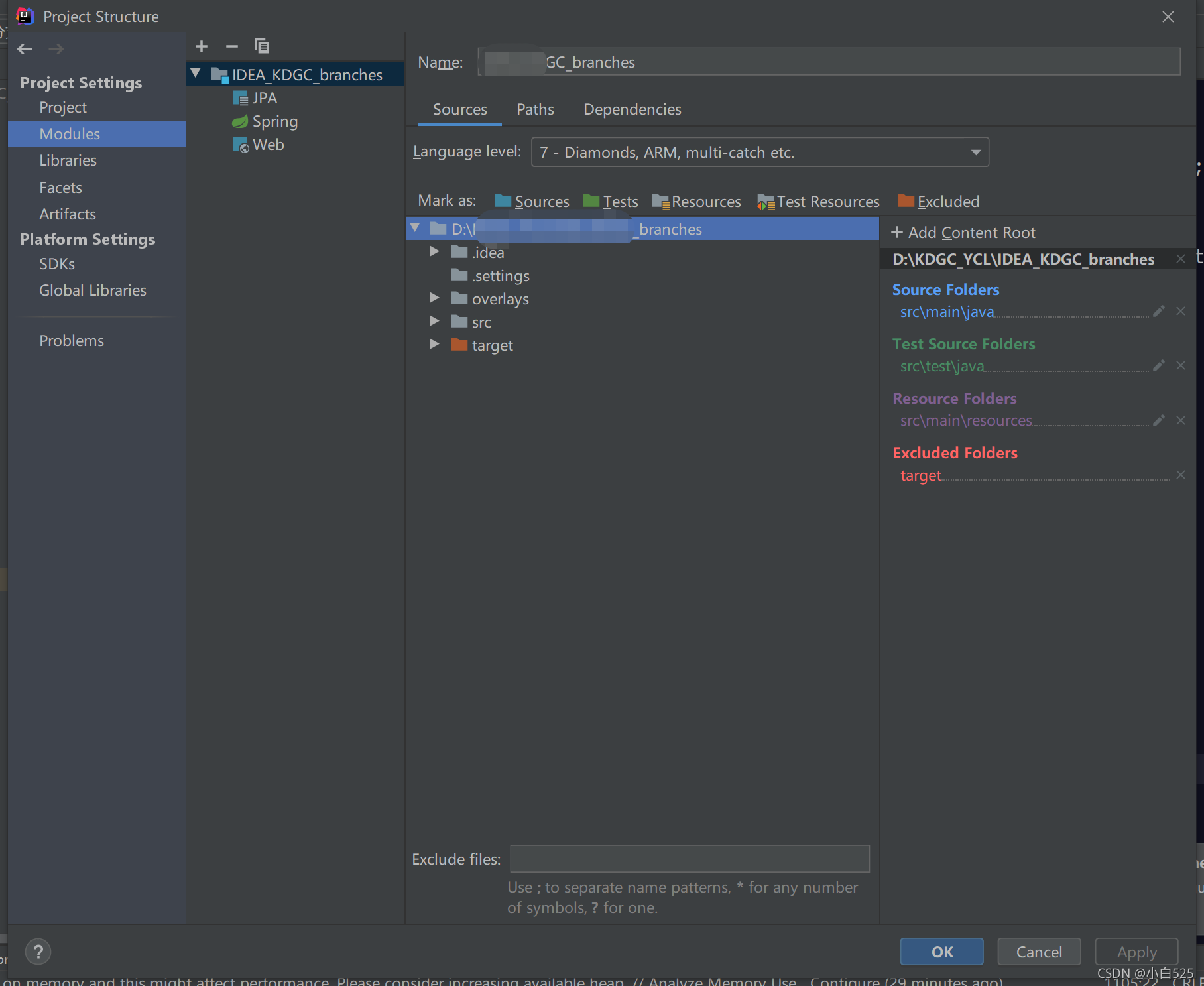Click src\main\resources resource entry
This screenshot has height=986, width=1204.
pos(966,420)
